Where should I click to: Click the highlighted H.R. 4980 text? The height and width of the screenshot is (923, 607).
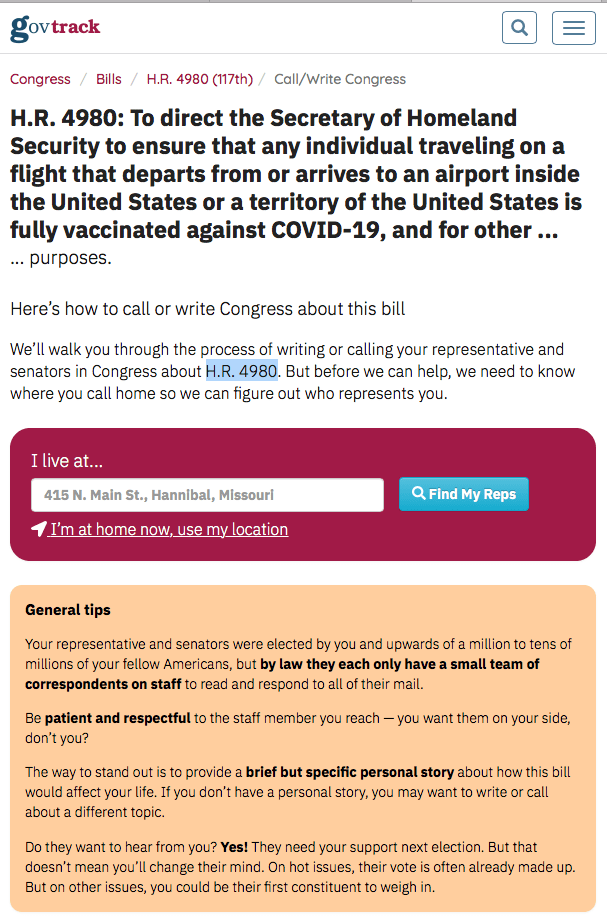[x=241, y=372]
